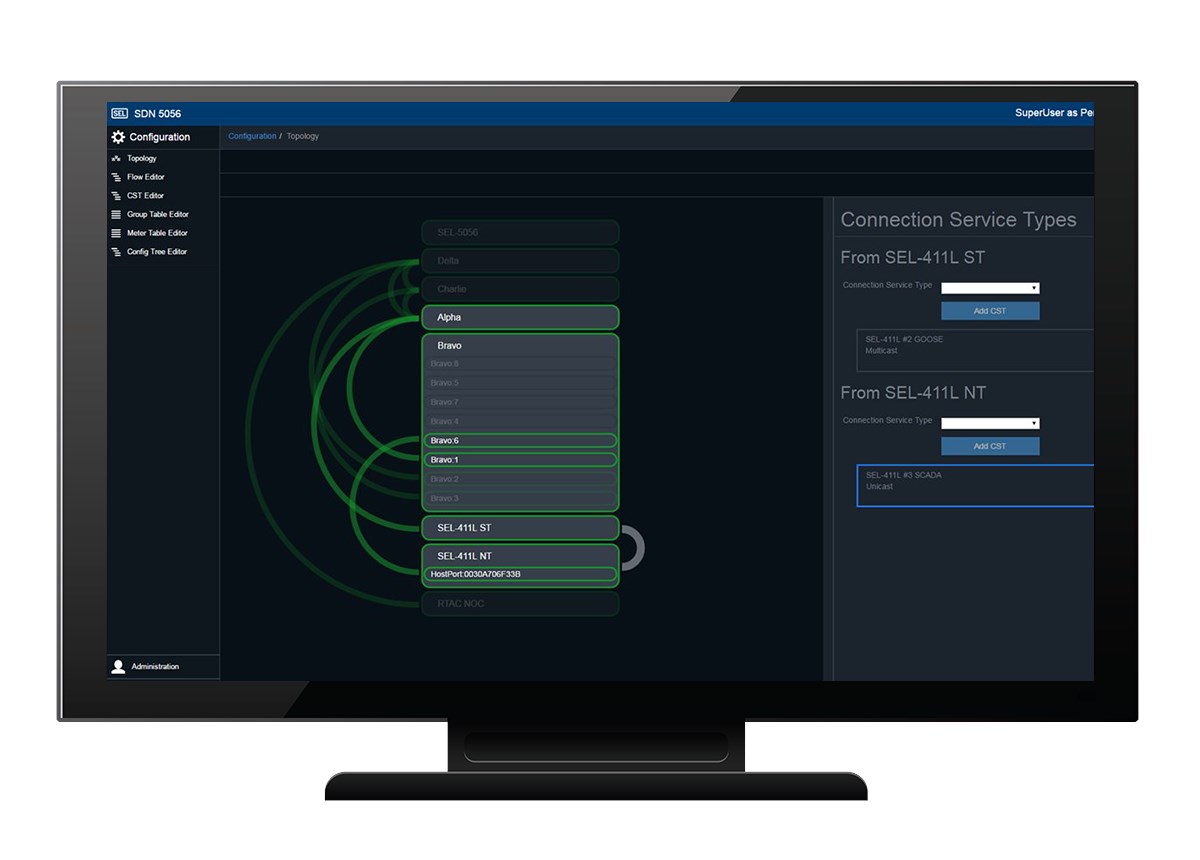Image resolution: width=1200 pixels, height=860 pixels.
Task: Open Connection Service Type dropdown for SEL-411L NT
Action: click(990, 423)
